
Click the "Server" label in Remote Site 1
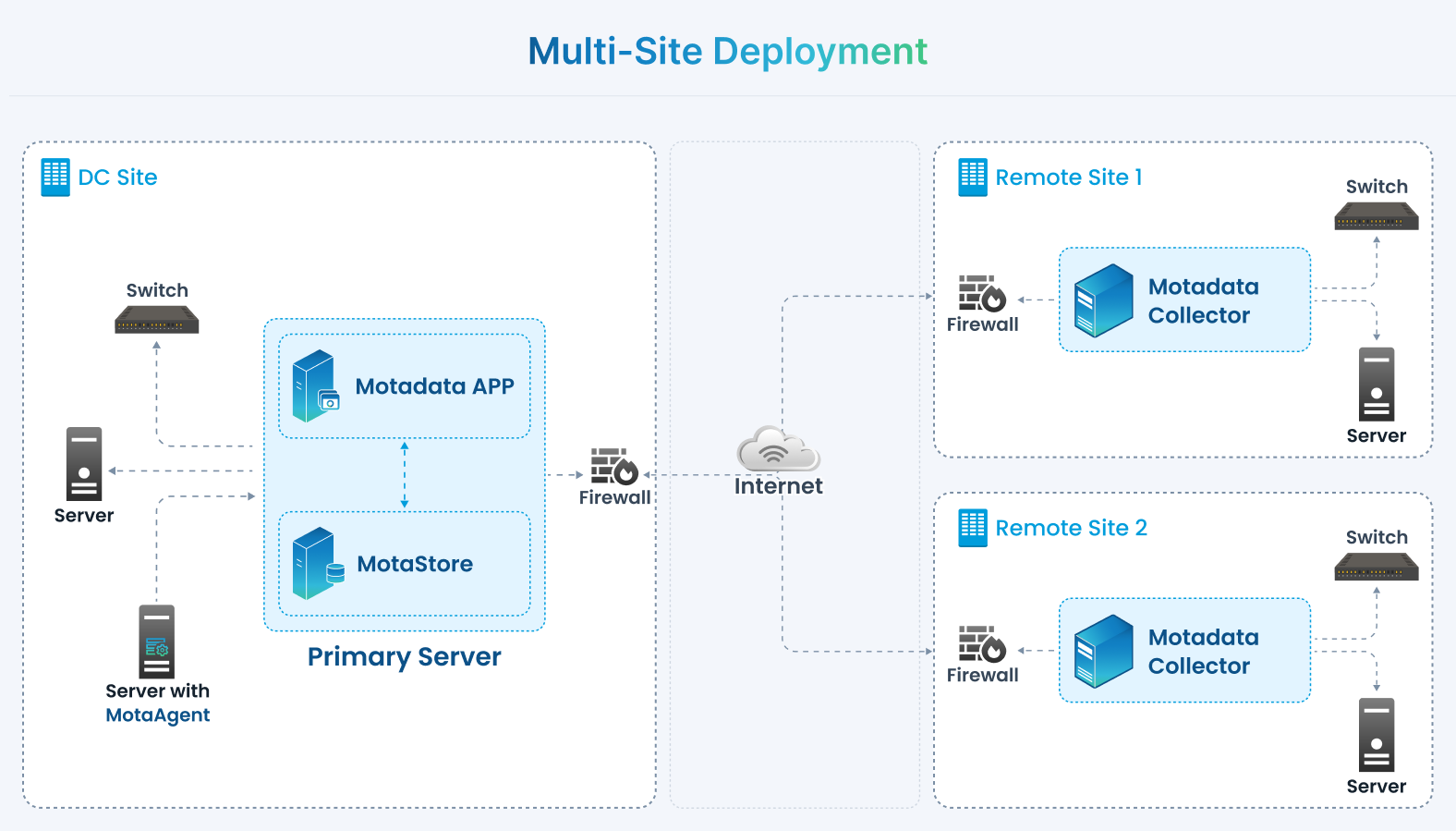1377,435
